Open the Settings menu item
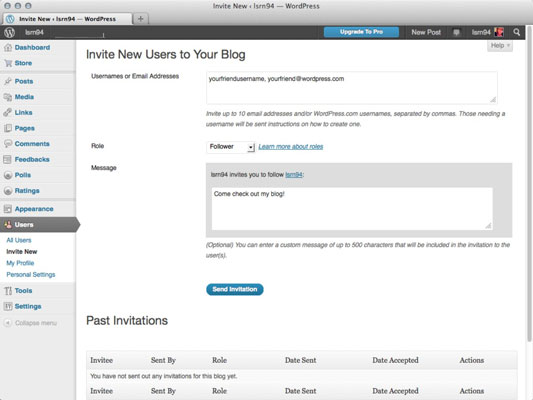Viewport: 533px width, 400px height. [28, 306]
